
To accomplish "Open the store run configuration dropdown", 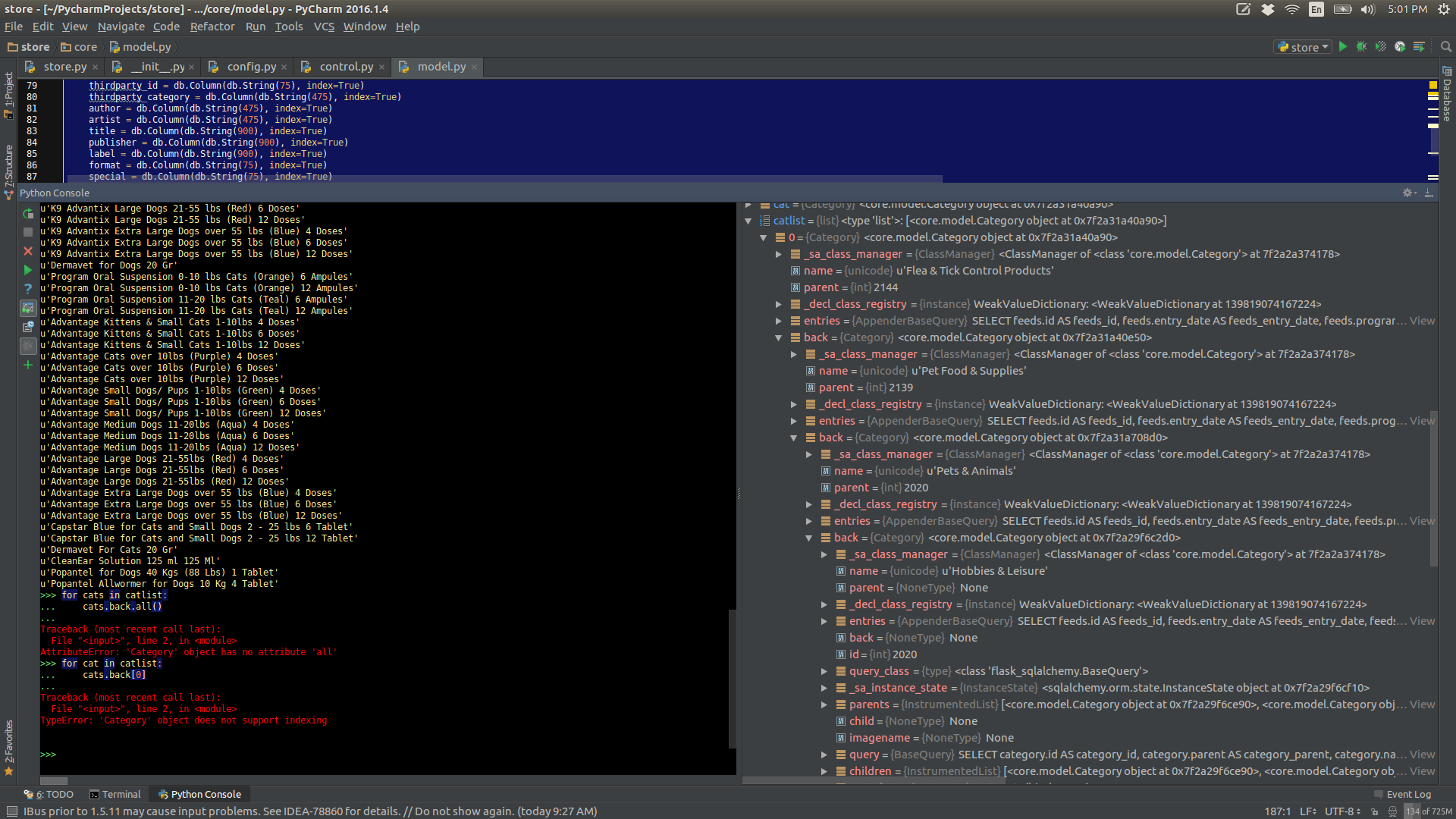I will pyautogui.click(x=1303, y=47).
